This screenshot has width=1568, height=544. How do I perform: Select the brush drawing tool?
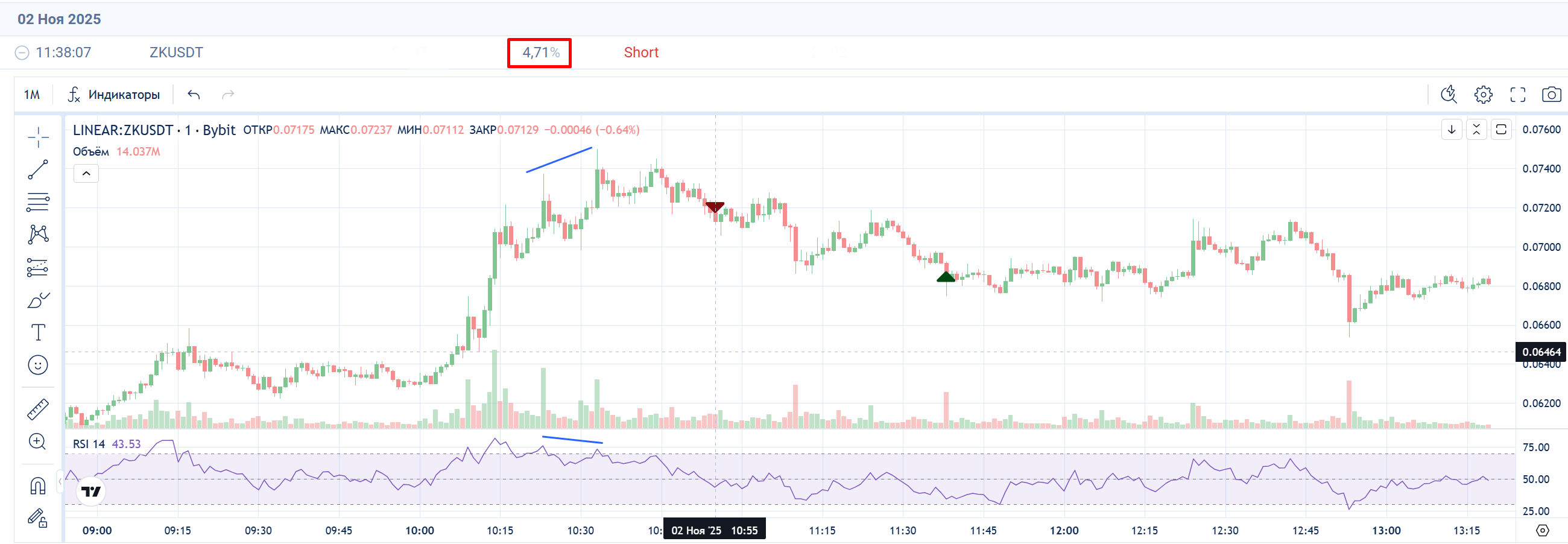(38, 300)
